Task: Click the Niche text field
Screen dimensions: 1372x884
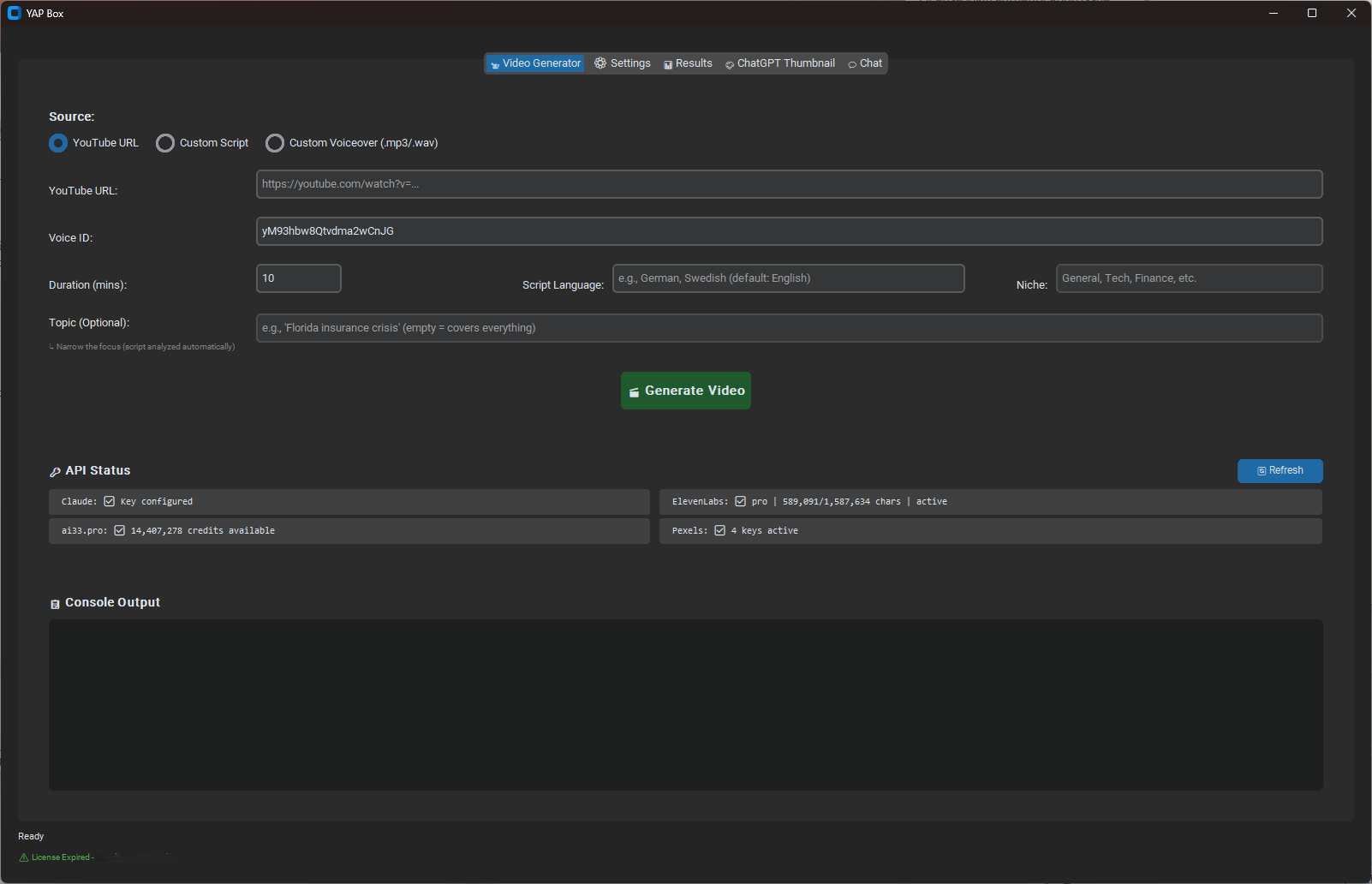Action: (x=1189, y=278)
